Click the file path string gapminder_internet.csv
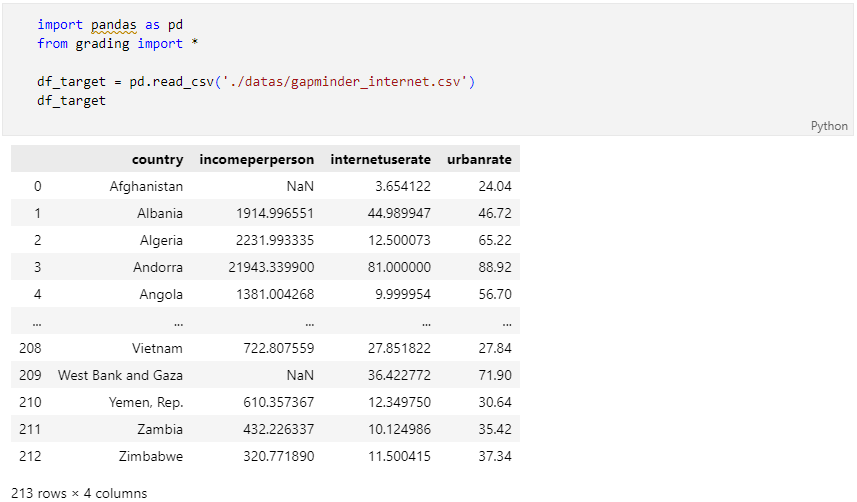Screen dimensions: 857x502 click(x=345, y=82)
